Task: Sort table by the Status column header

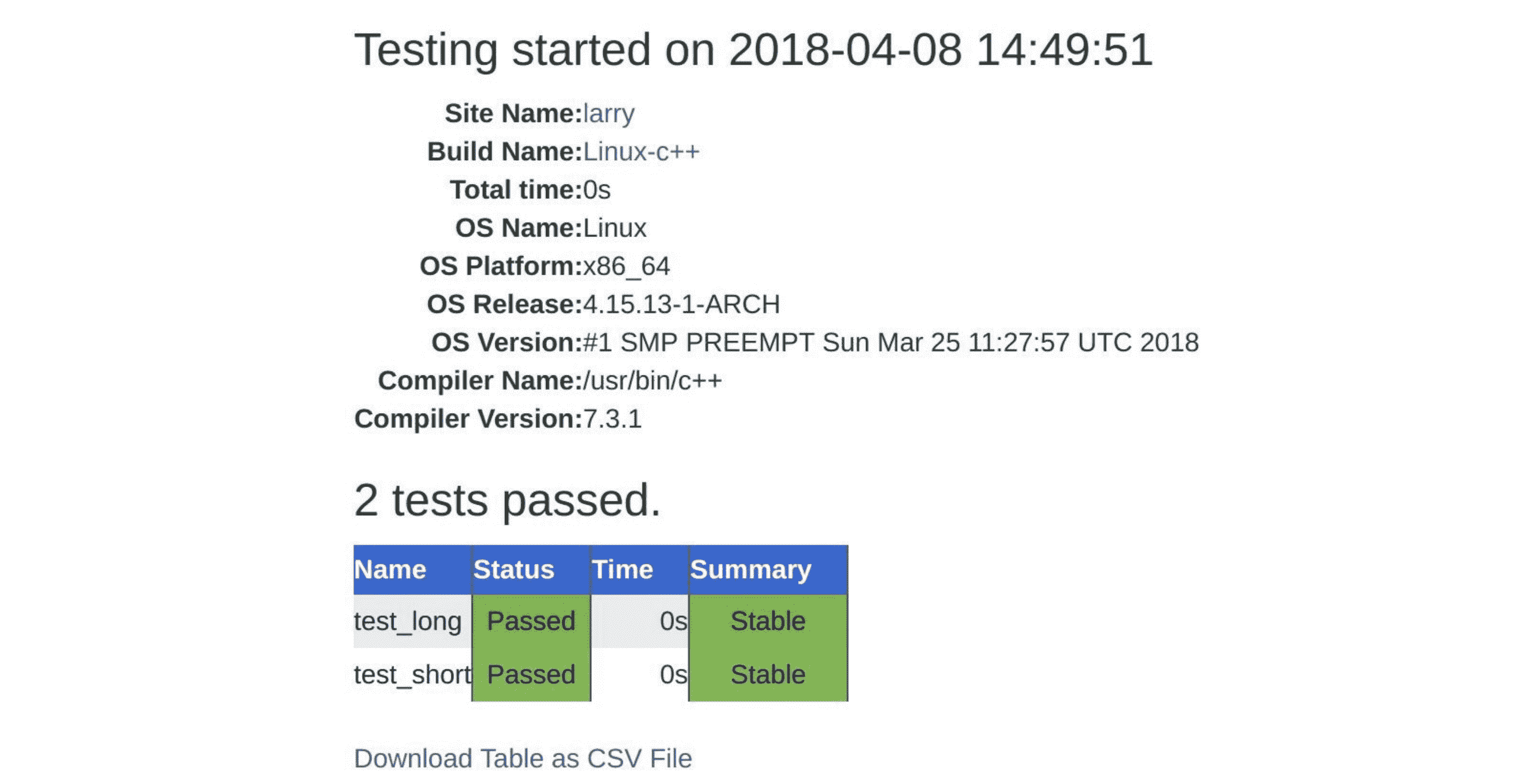Action: (513, 570)
